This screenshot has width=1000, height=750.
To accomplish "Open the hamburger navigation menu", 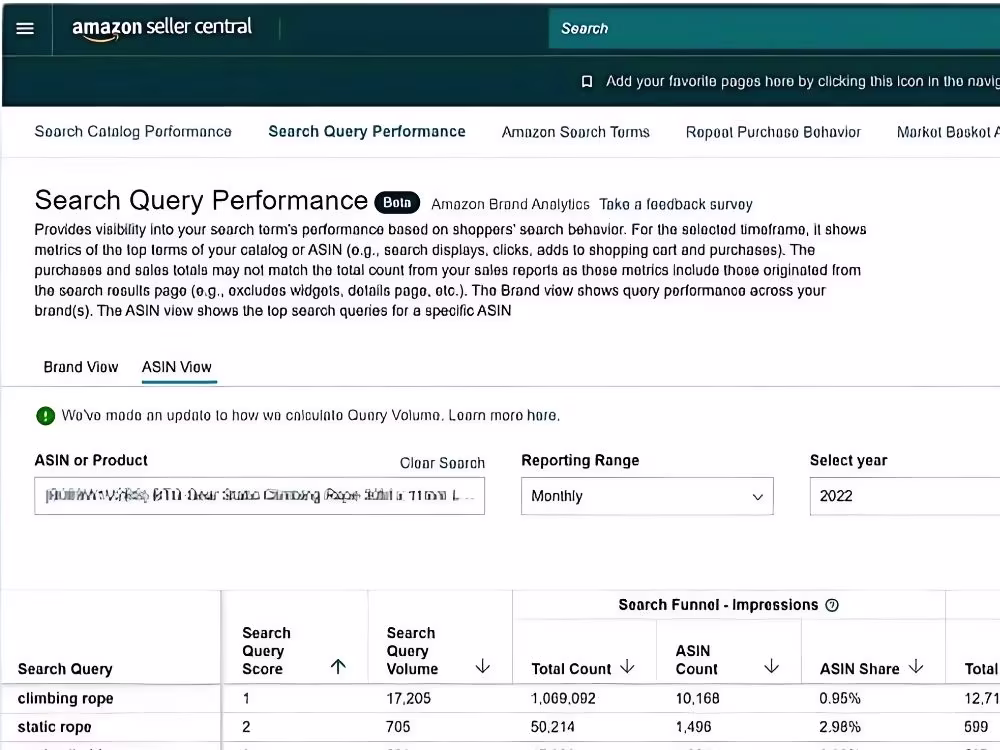I will 25,28.
